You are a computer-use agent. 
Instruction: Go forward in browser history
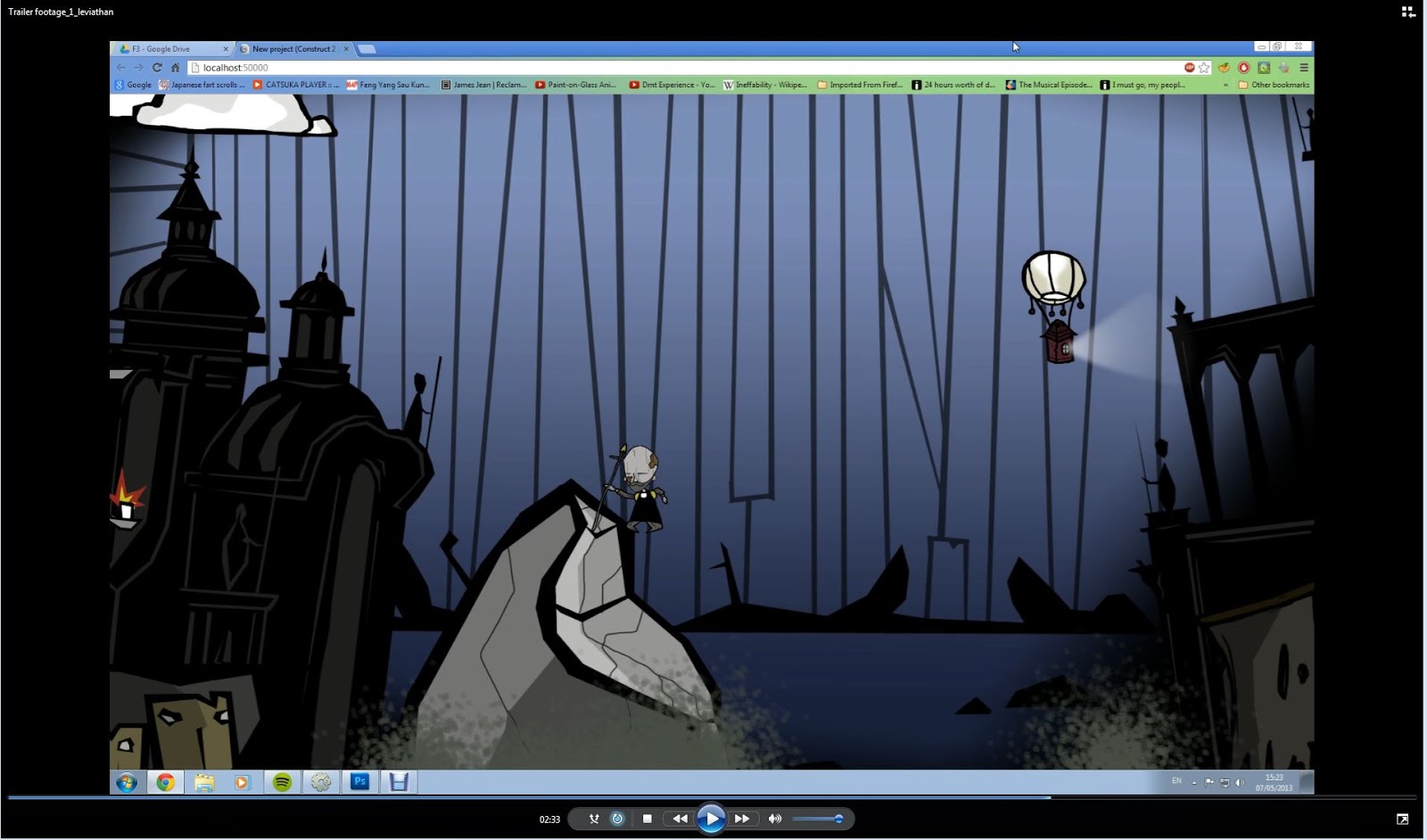point(138,68)
